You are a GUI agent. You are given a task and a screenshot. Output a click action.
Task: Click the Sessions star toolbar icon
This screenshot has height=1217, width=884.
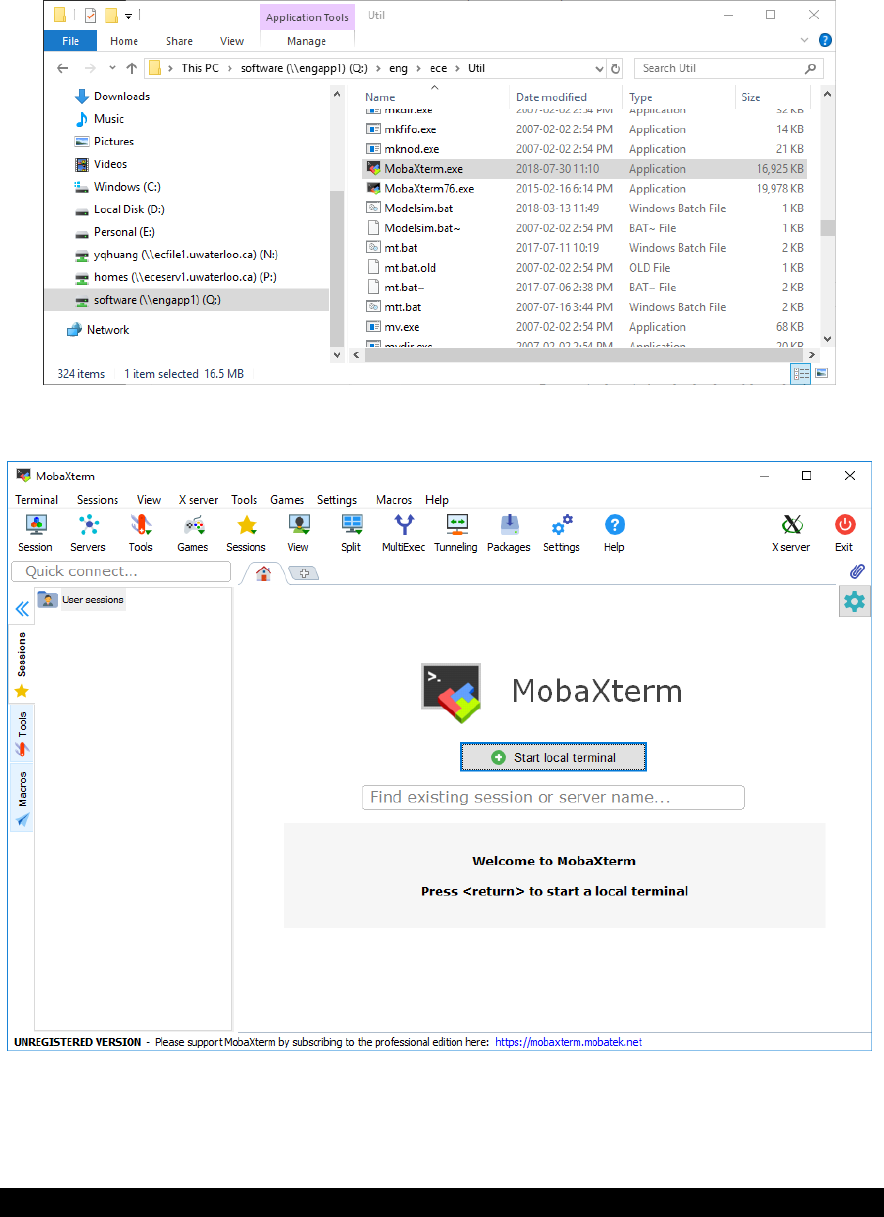coord(246,532)
